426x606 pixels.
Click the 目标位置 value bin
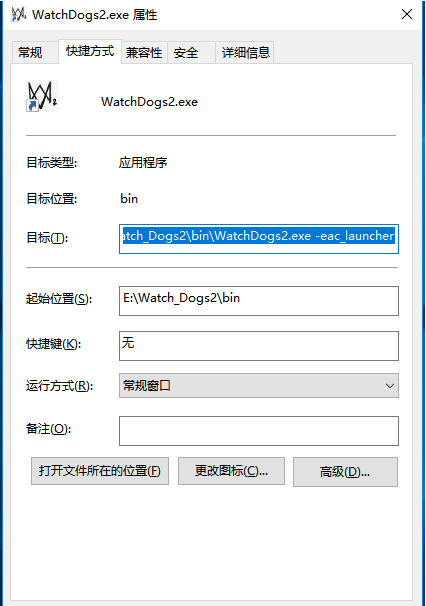(x=129, y=199)
